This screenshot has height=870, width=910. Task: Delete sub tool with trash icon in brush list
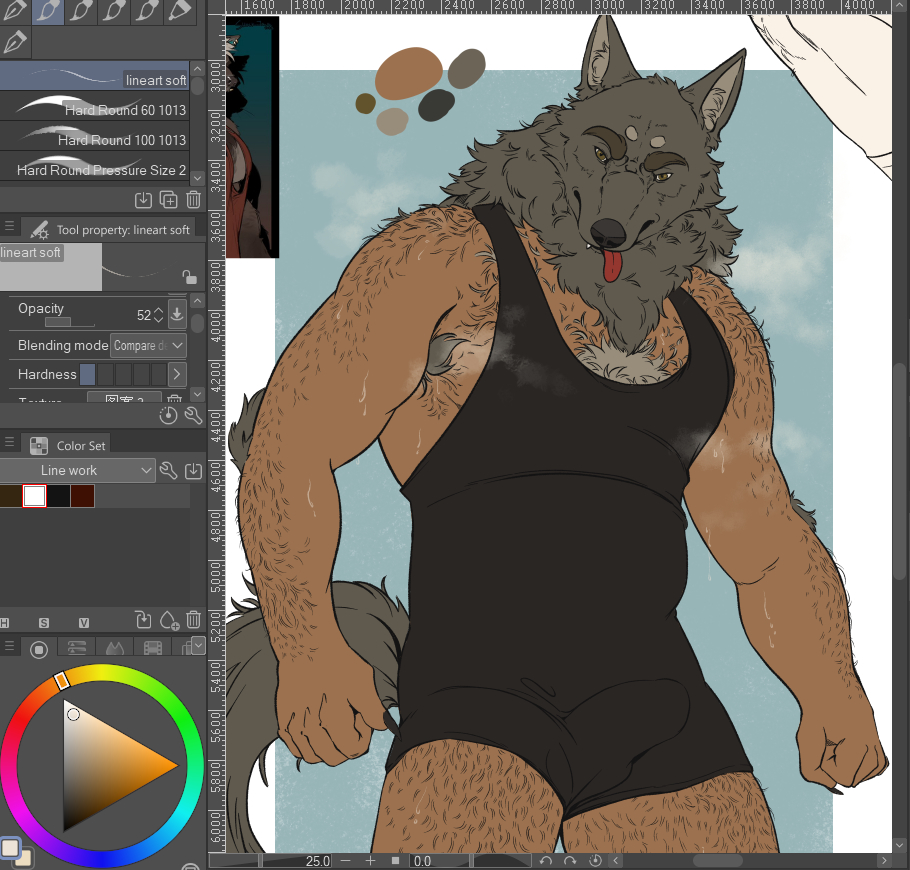pos(194,200)
